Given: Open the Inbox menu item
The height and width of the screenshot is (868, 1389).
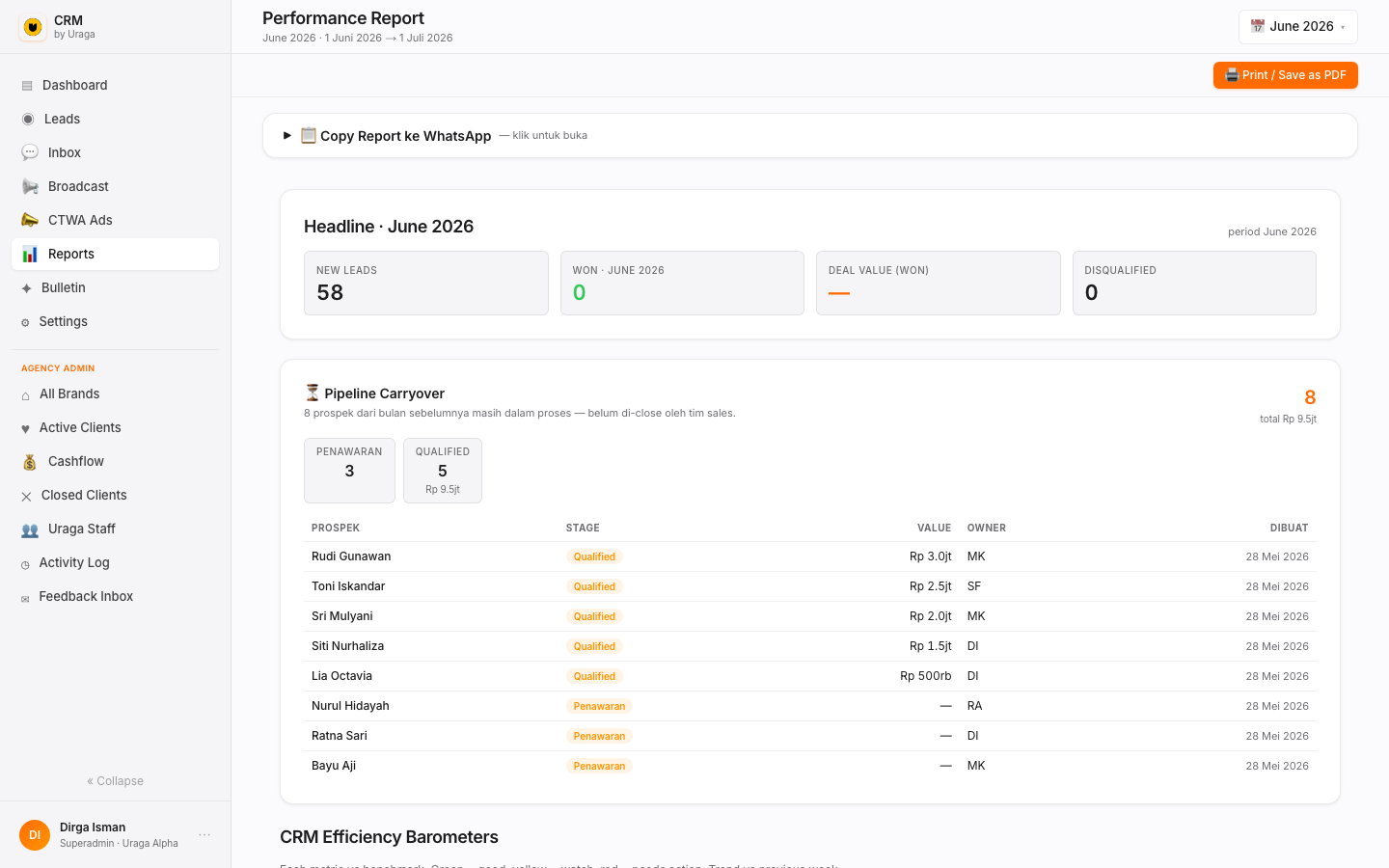Looking at the screenshot, I should coord(115,152).
